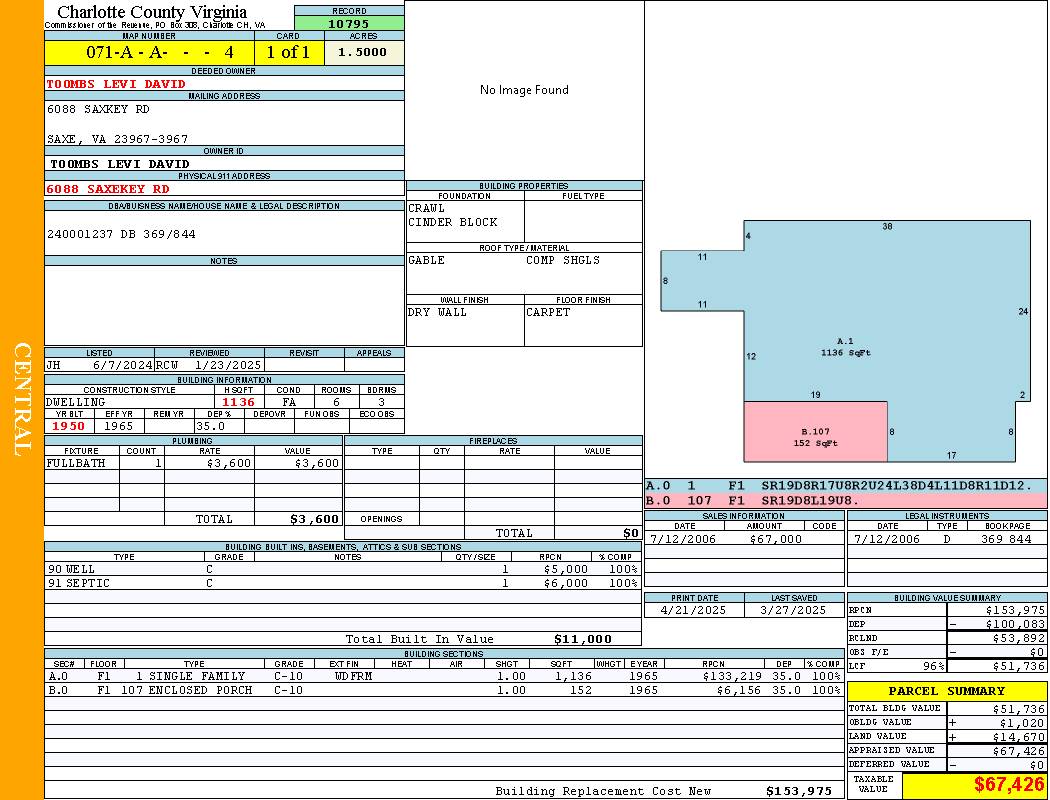Click the legal description 240001237 DB 369/844
The image size is (1050, 800).
coord(121,234)
